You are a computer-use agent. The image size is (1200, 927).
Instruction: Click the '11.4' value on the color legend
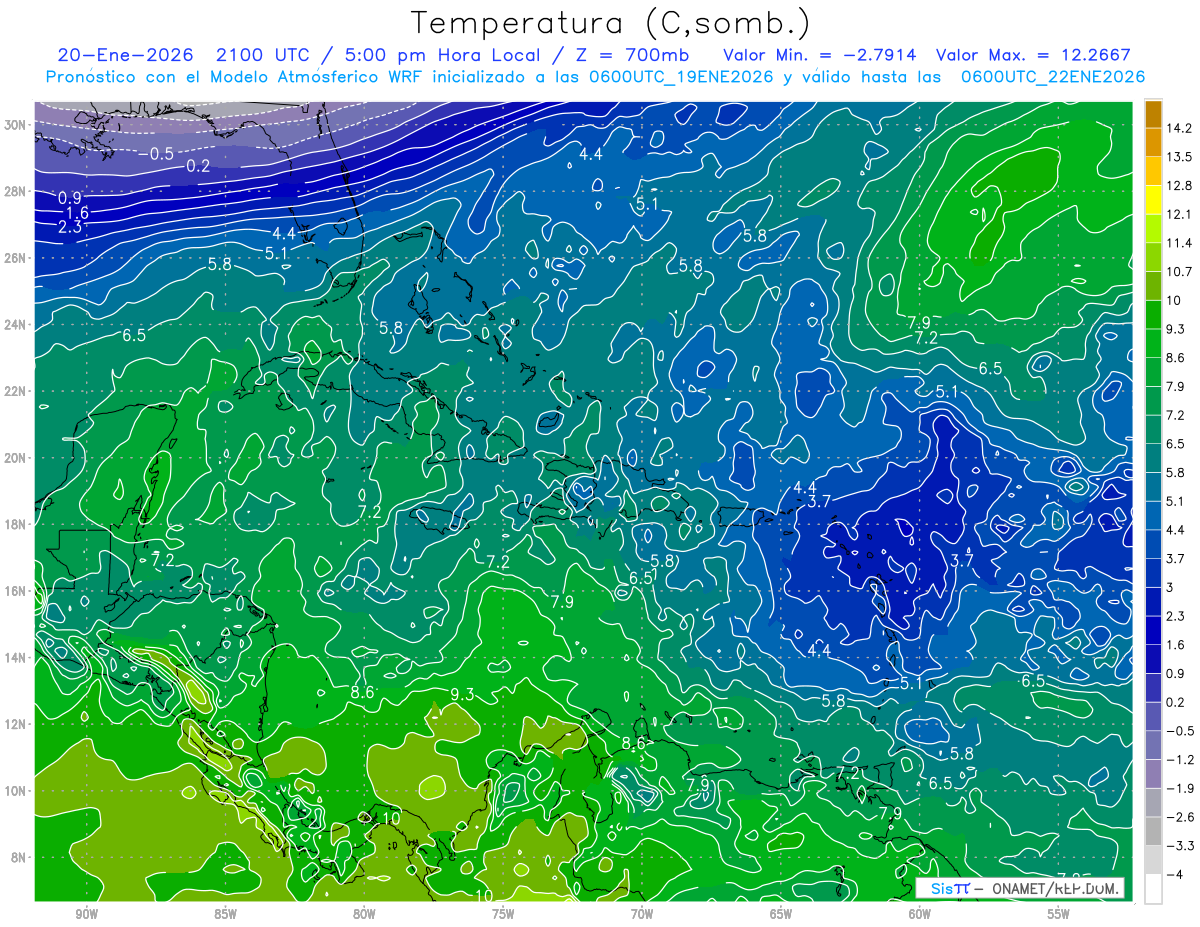1179,243
